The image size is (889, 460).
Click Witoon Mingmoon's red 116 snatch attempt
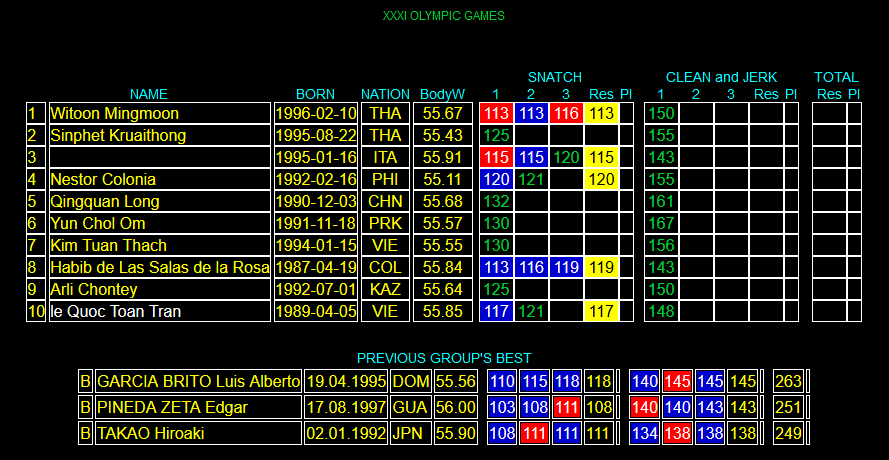[566, 113]
